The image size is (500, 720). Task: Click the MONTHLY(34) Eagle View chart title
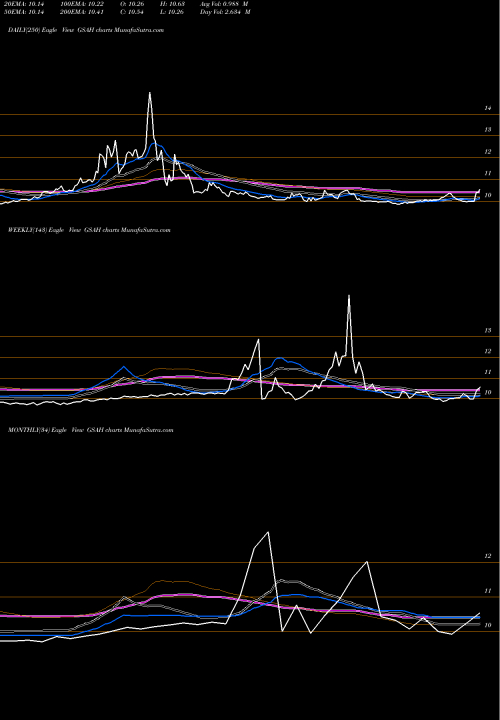coord(90,430)
